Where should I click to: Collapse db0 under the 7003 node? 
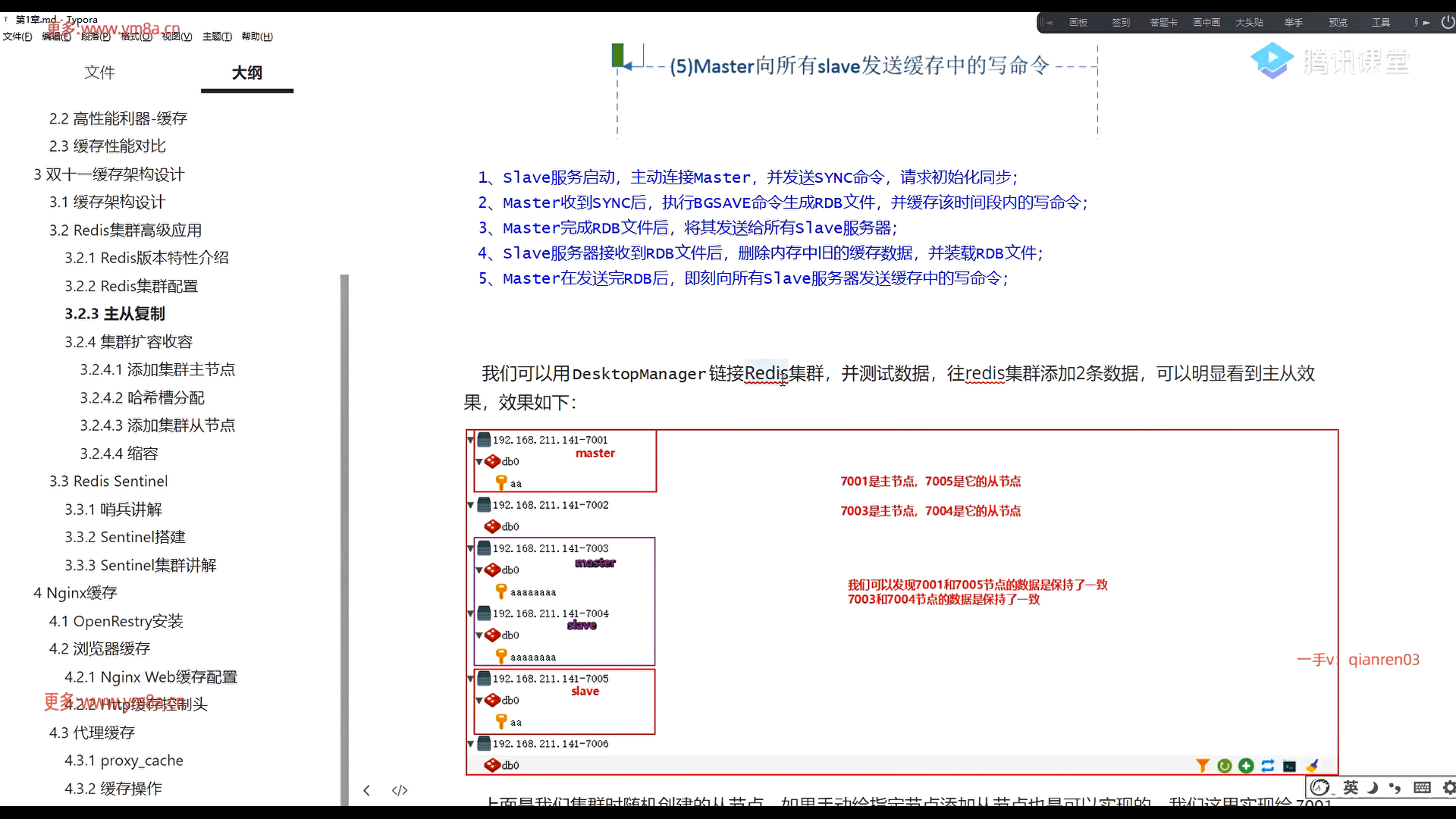pos(479,570)
